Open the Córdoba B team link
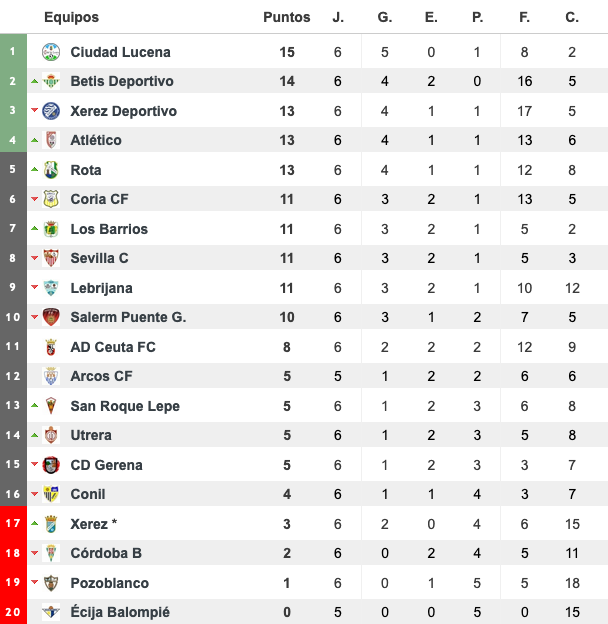Image resolution: width=608 pixels, height=624 pixels. (x=106, y=553)
